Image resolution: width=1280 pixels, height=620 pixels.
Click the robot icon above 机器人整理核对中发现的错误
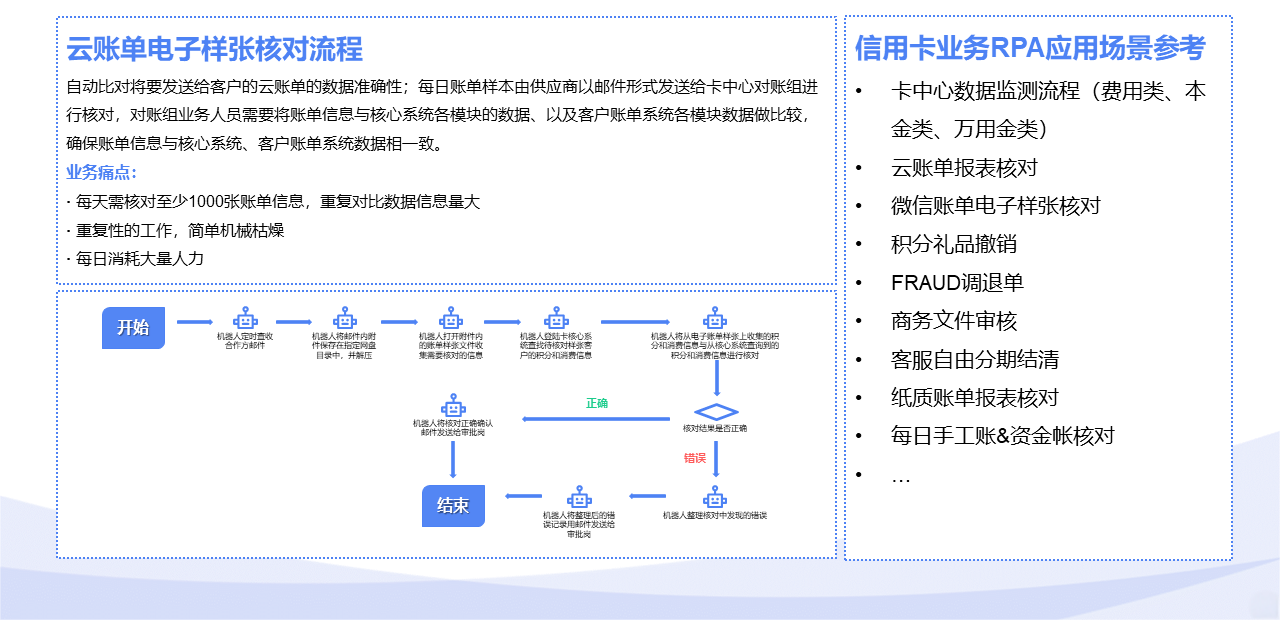click(714, 497)
